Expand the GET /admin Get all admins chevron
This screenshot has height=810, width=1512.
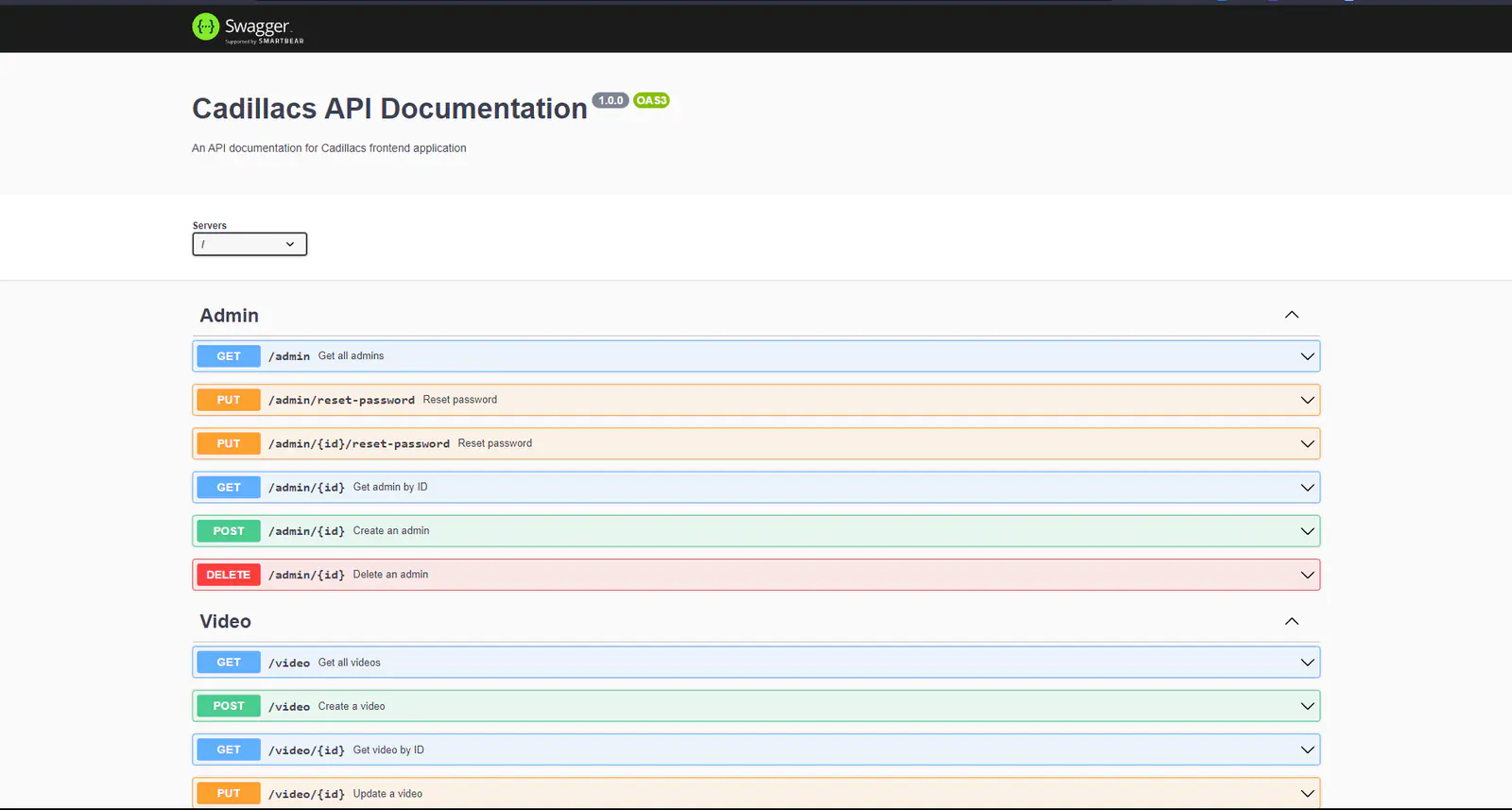click(x=1307, y=356)
